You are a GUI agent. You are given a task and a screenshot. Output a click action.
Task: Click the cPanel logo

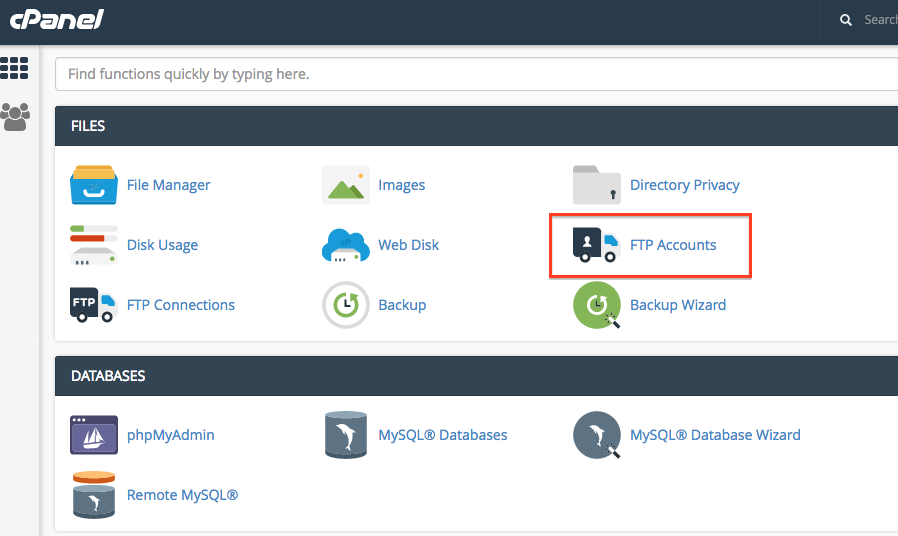tap(59, 20)
